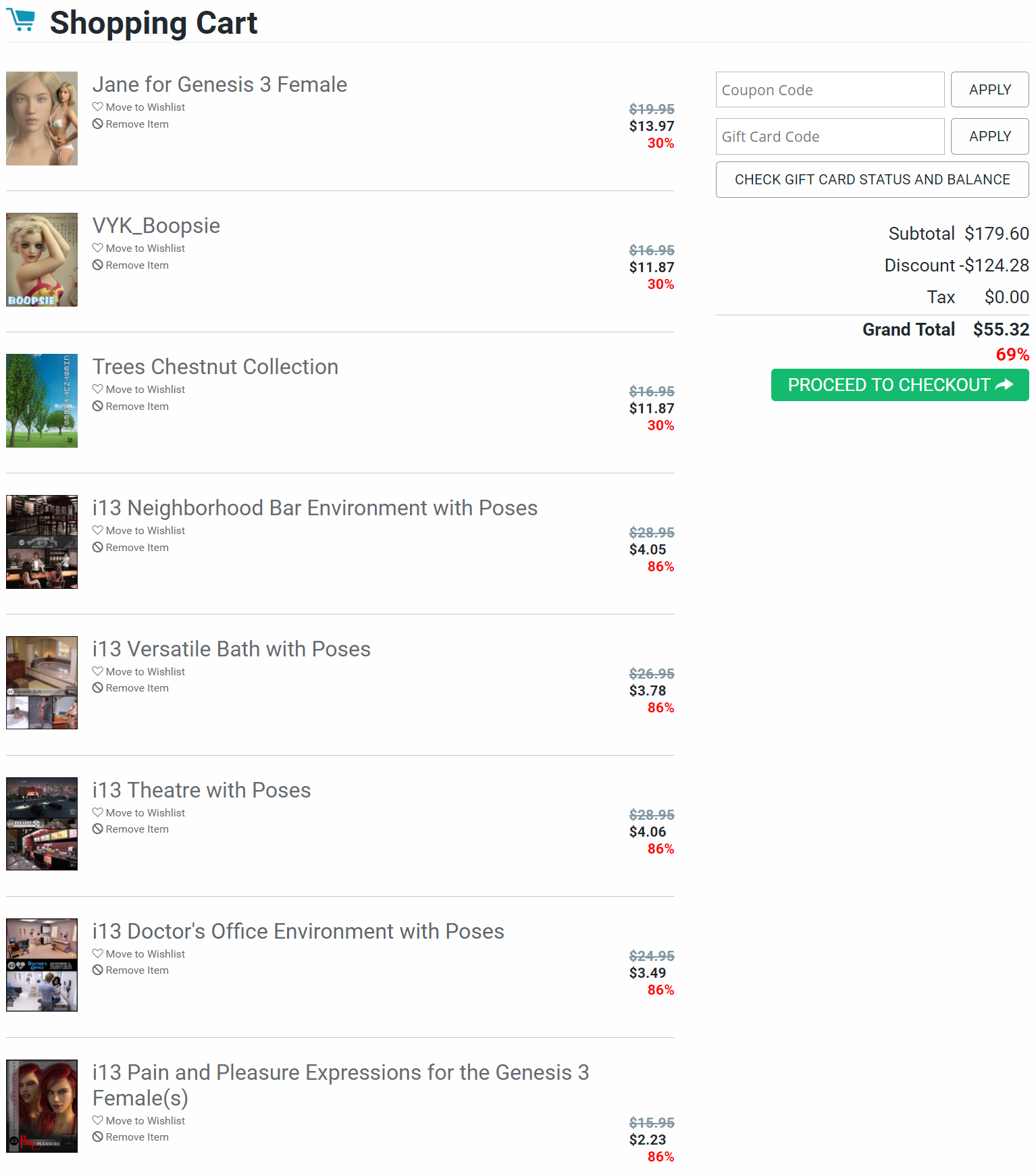
Task: Open the VYK_Boopsie thumbnail image
Action: click(x=42, y=260)
